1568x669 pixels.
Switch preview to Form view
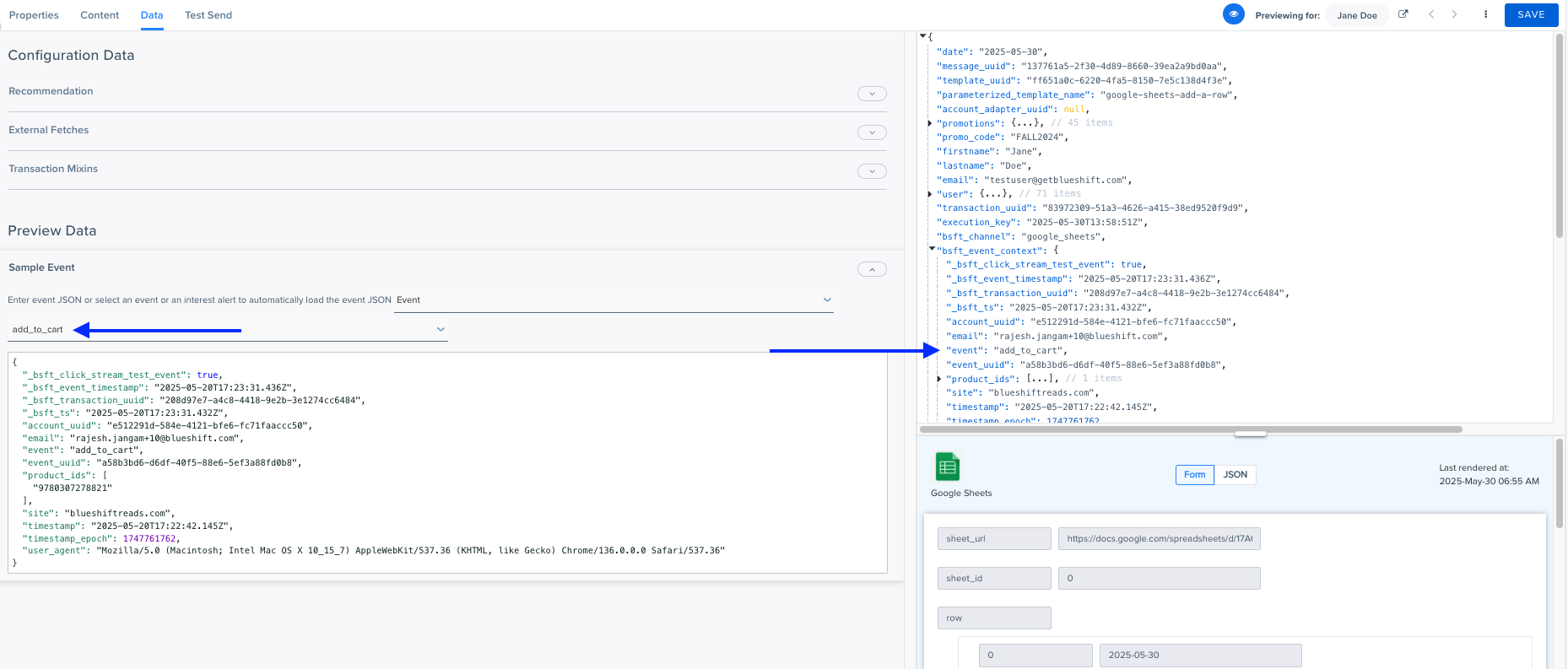1194,475
